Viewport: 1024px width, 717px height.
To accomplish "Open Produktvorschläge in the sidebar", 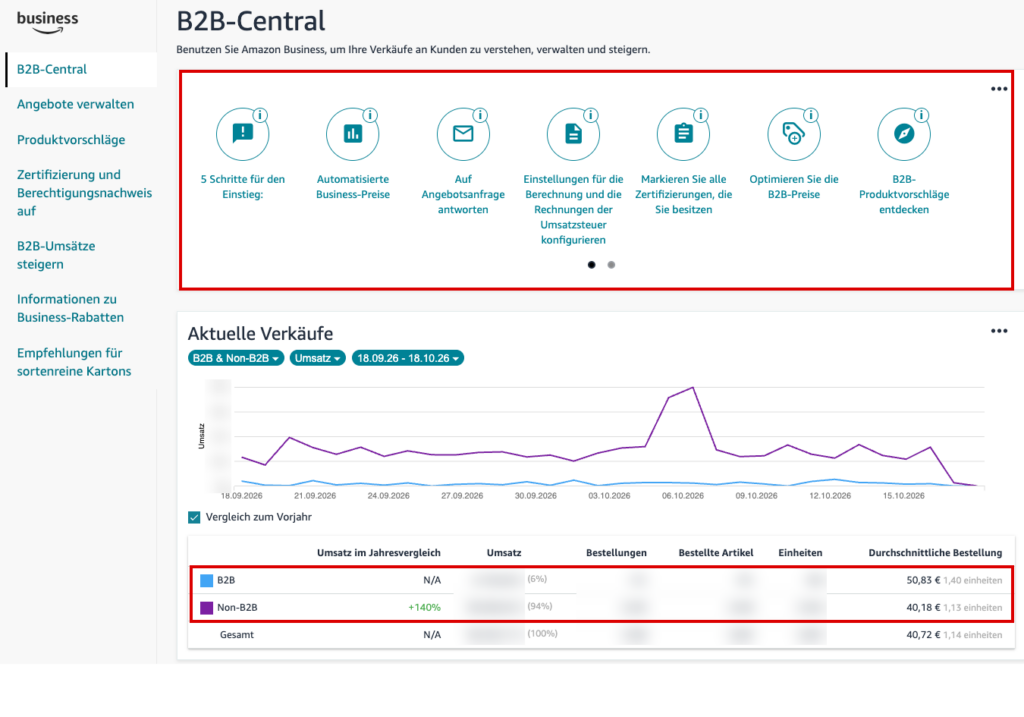I will (x=71, y=140).
